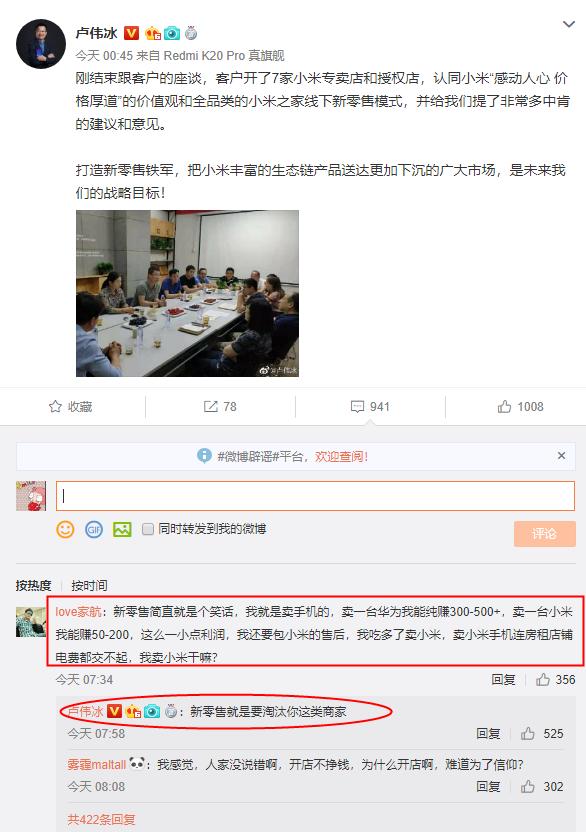Open the emoji picker in comment box
The image size is (586, 832).
pos(65,529)
